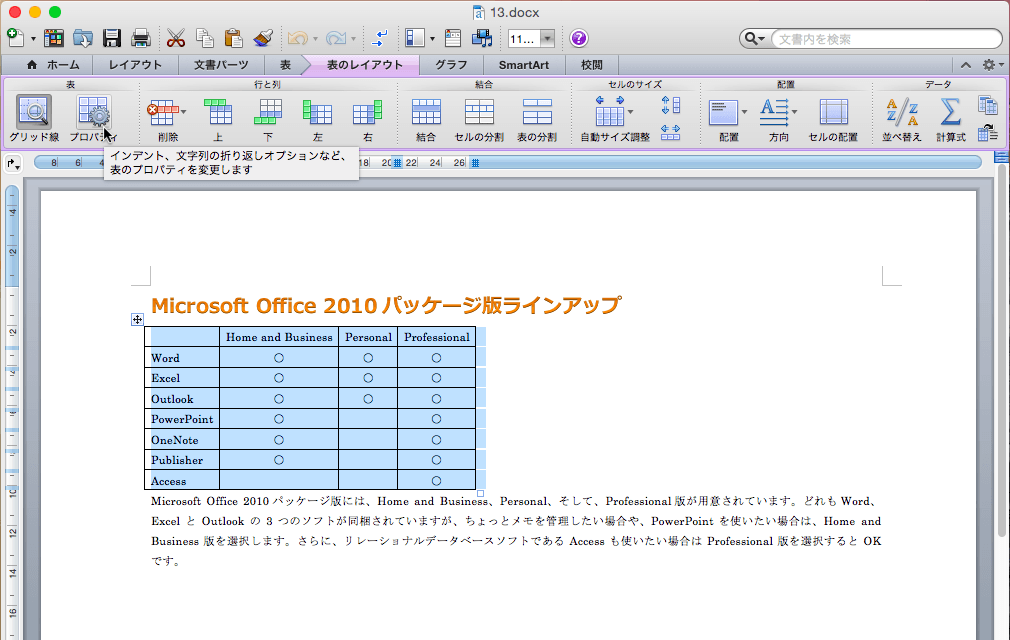This screenshot has width=1010, height=640.
Task: Click convert table to text icon
Action: (987, 133)
